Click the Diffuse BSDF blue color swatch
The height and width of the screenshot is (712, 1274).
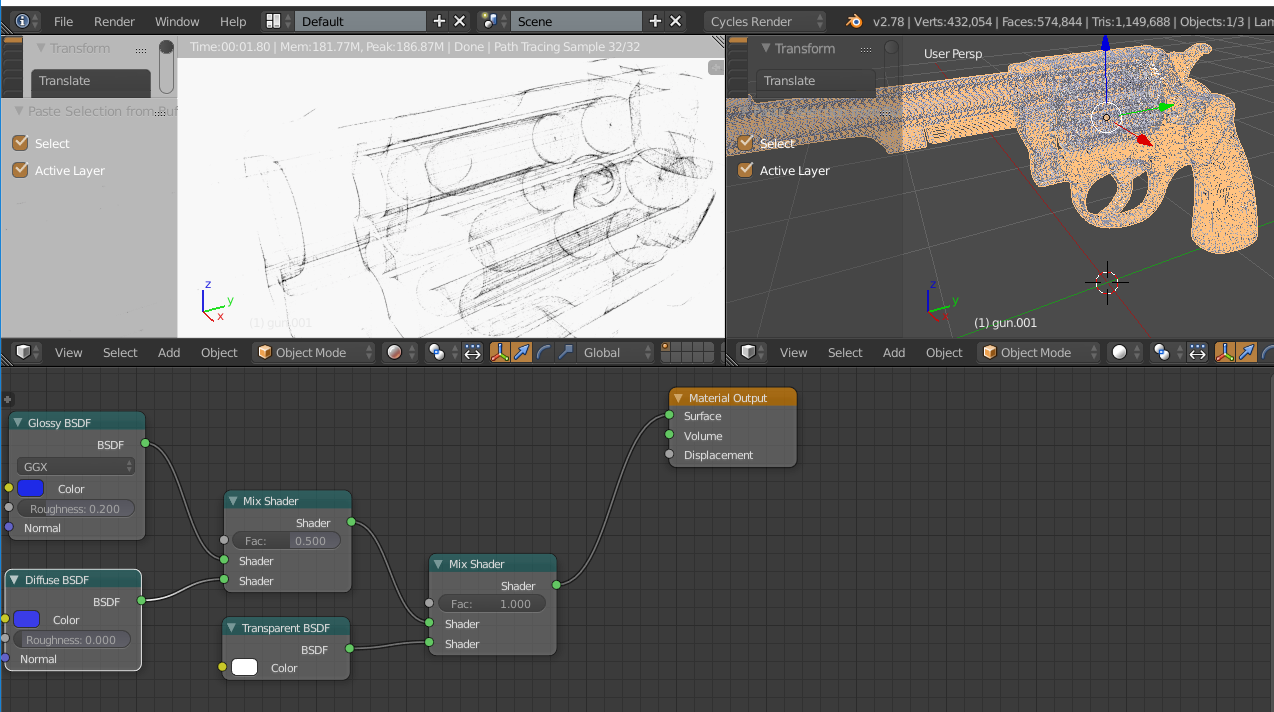pos(27,620)
